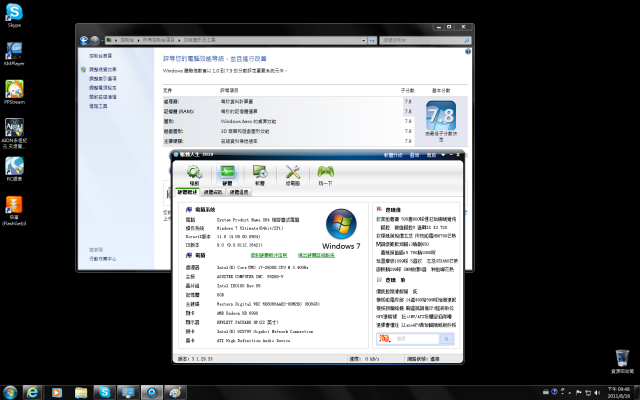640x400 pixels.
Task: Open the wrench-and-screwdriver repair tool
Action: (x=293, y=175)
